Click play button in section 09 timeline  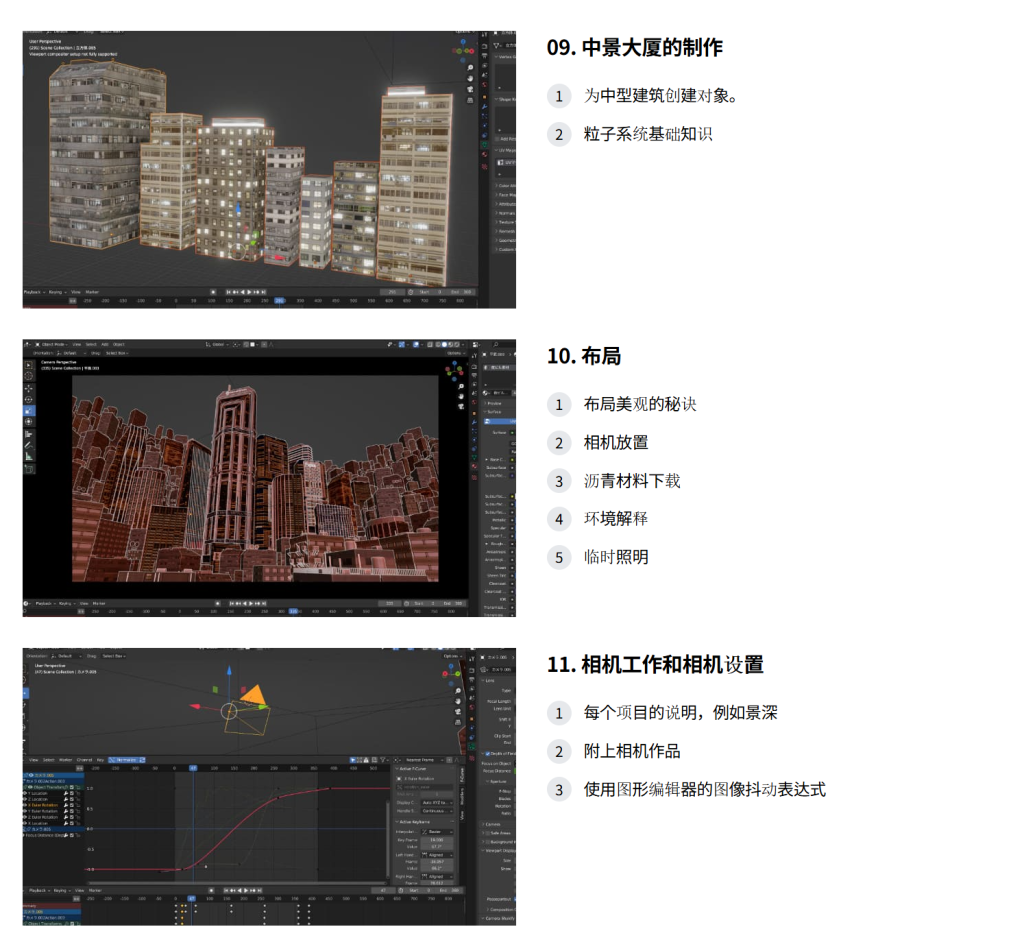(x=249, y=291)
